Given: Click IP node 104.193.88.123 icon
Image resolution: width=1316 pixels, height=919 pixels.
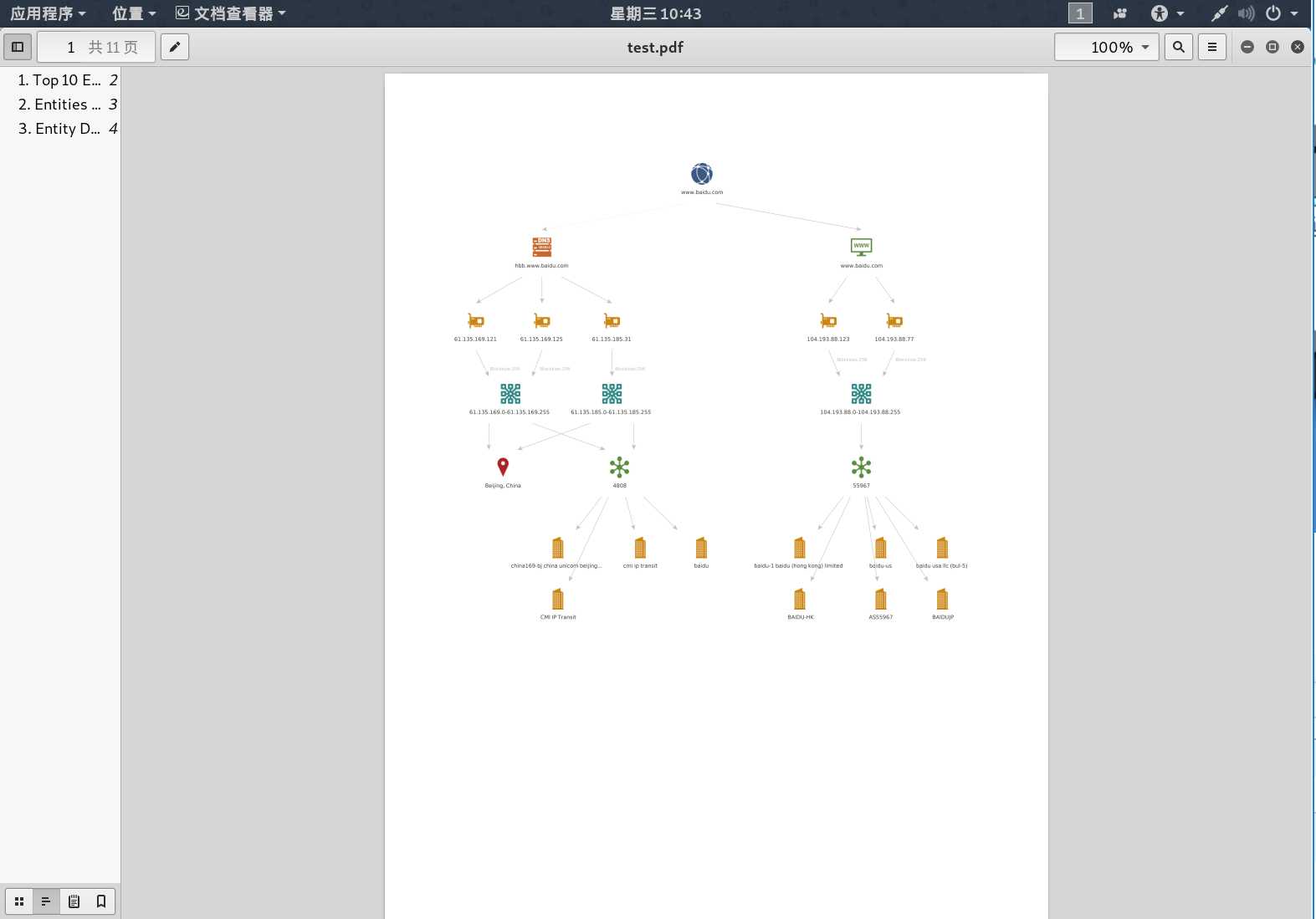Looking at the screenshot, I should (x=828, y=321).
